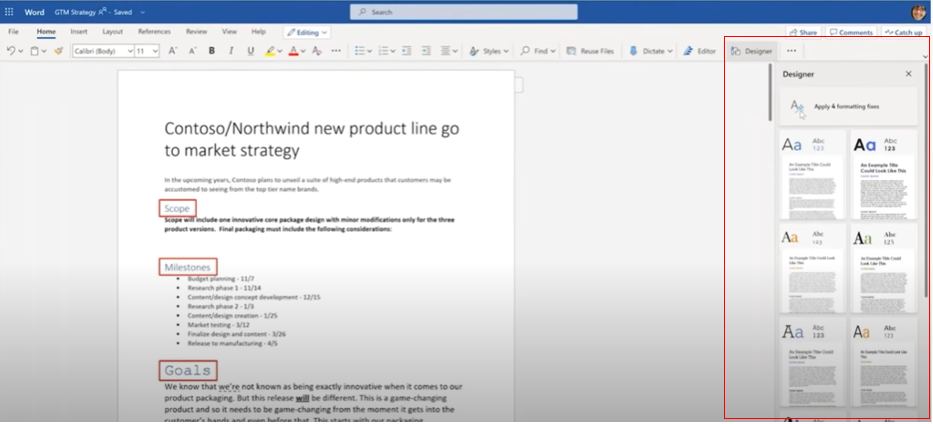Open the Styles gallery
The image size is (933, 424).
point(490,51)
